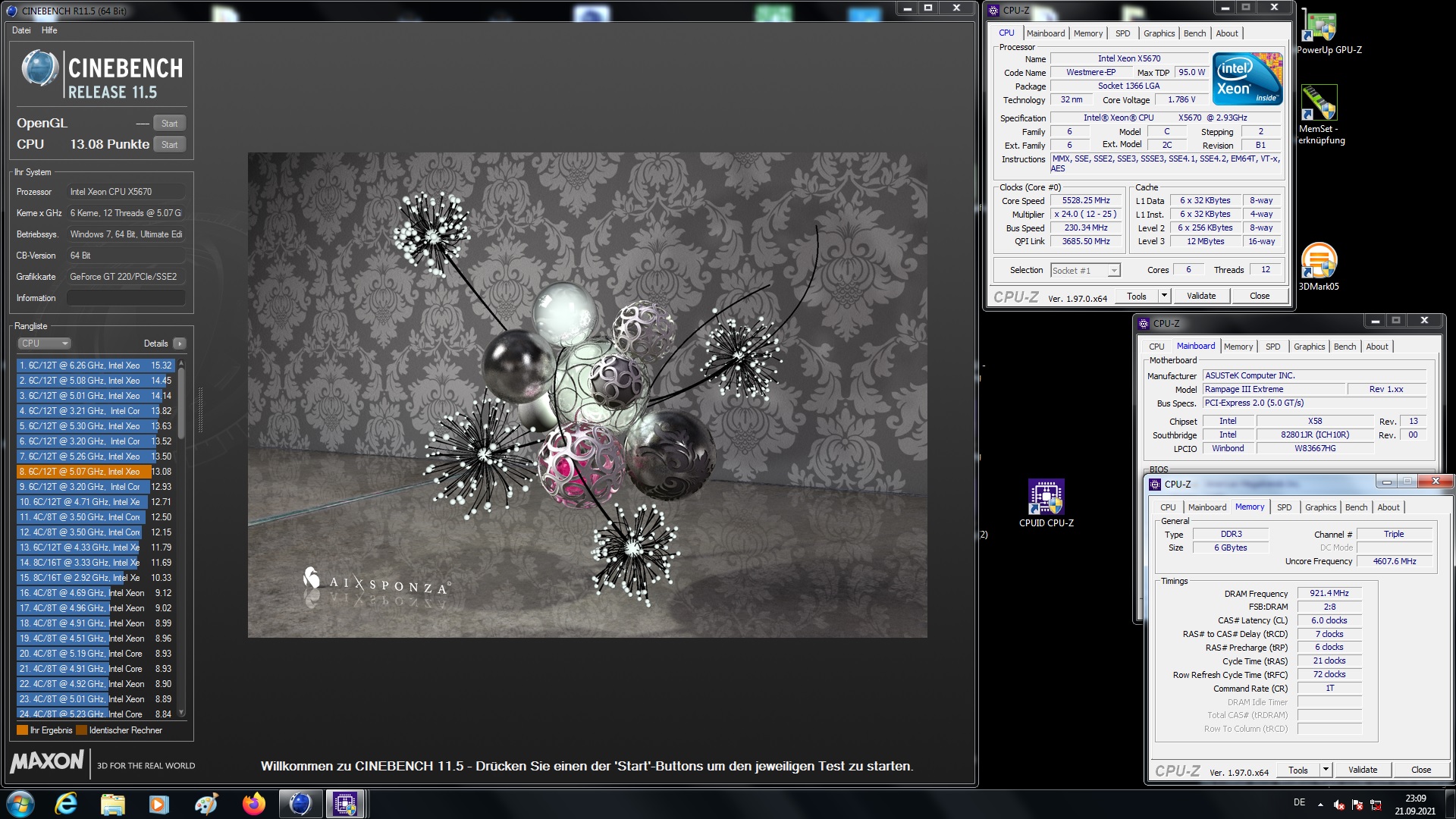Click Validate in Memory CPU-Z window
The image size is (1456, 819).
[x=1363, y=770]
